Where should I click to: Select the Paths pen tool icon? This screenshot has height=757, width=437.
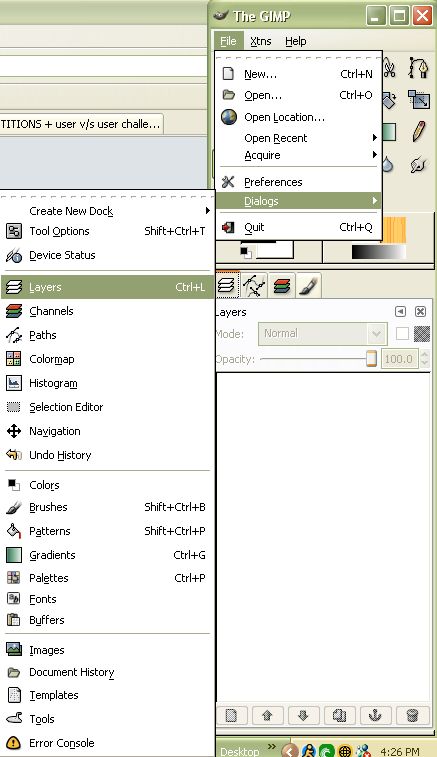coord(418,68)
